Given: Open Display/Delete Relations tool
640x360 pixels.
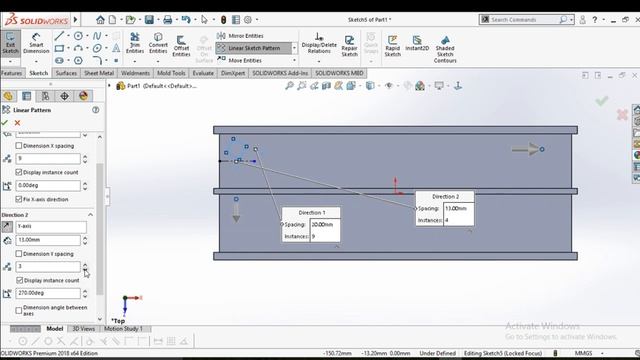Looking at the screenshot, I should pyautogui.click(x=319, y=43).
